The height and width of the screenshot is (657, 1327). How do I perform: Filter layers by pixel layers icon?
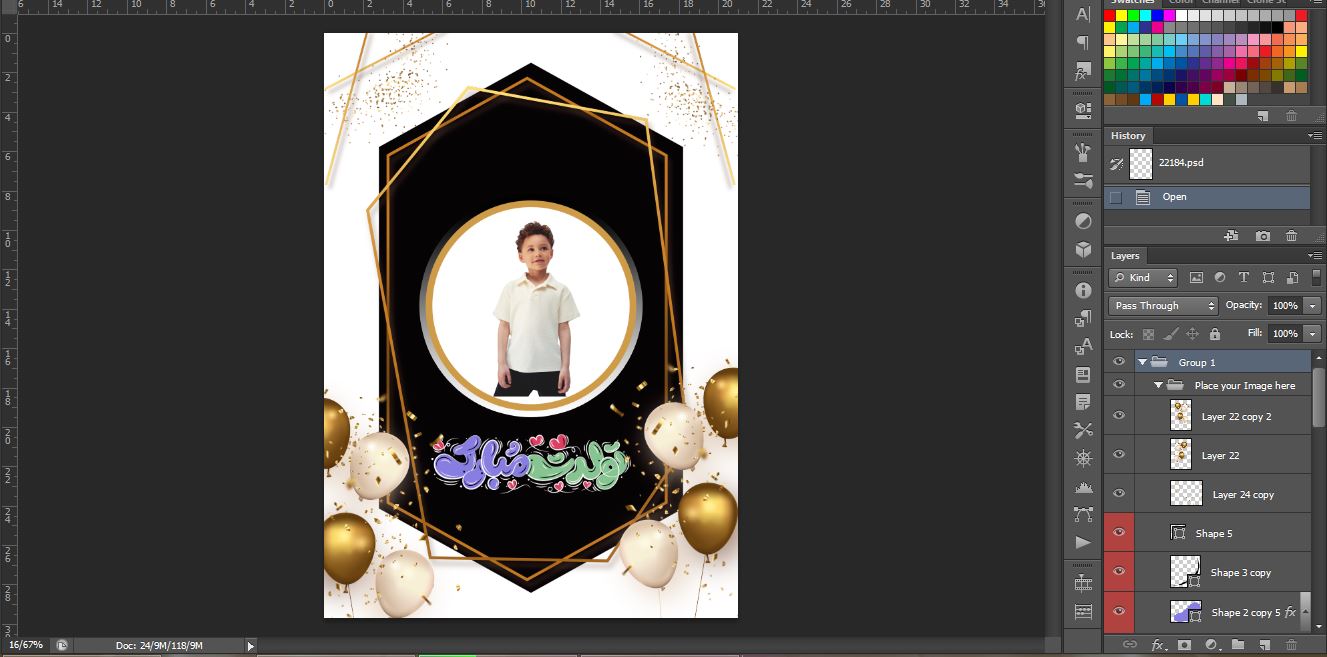point(1197,278)
